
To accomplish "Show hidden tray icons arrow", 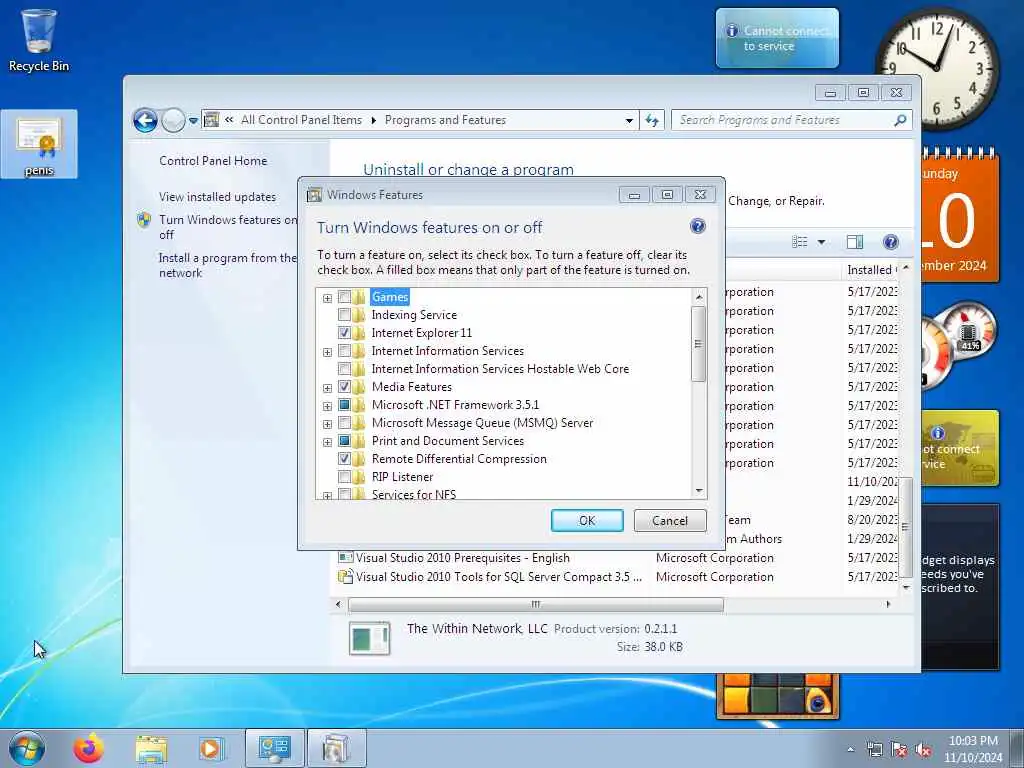I will 850,750.
